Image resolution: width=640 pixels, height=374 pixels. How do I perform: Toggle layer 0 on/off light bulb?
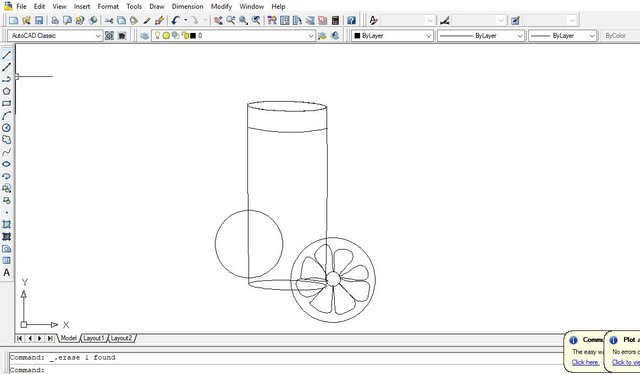click(158, 36)
